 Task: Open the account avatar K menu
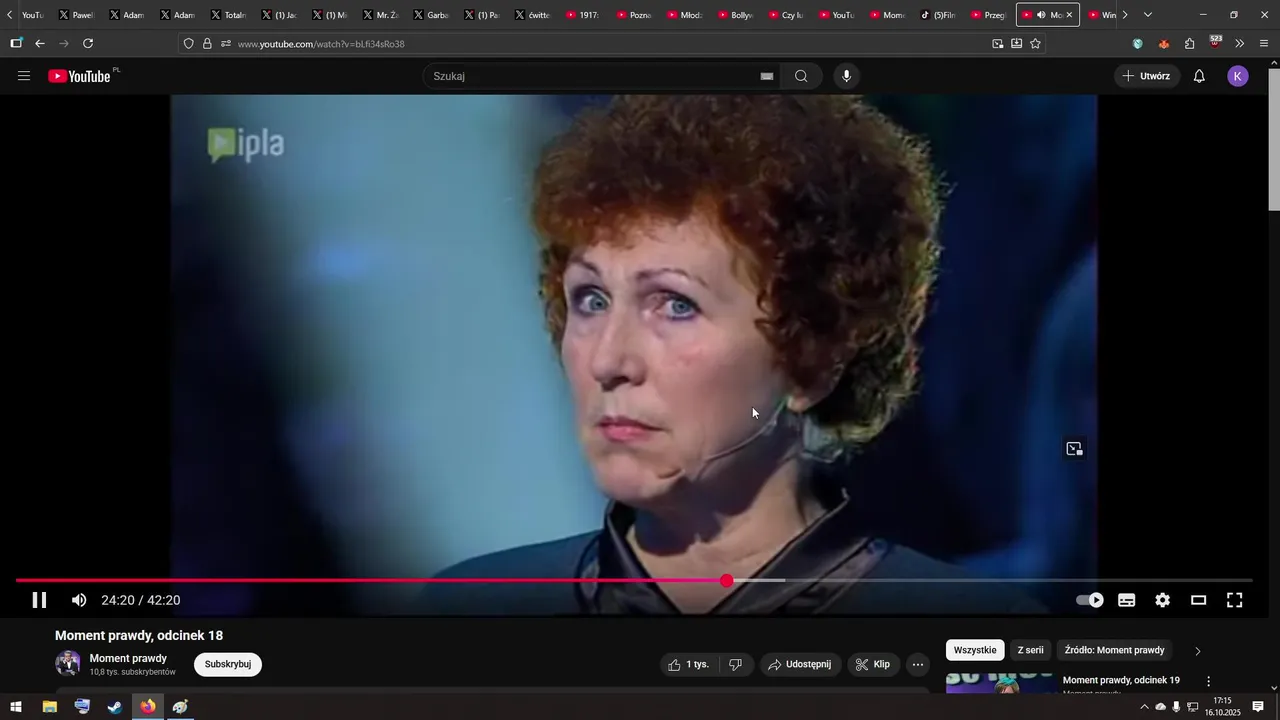click(1238, 76)
